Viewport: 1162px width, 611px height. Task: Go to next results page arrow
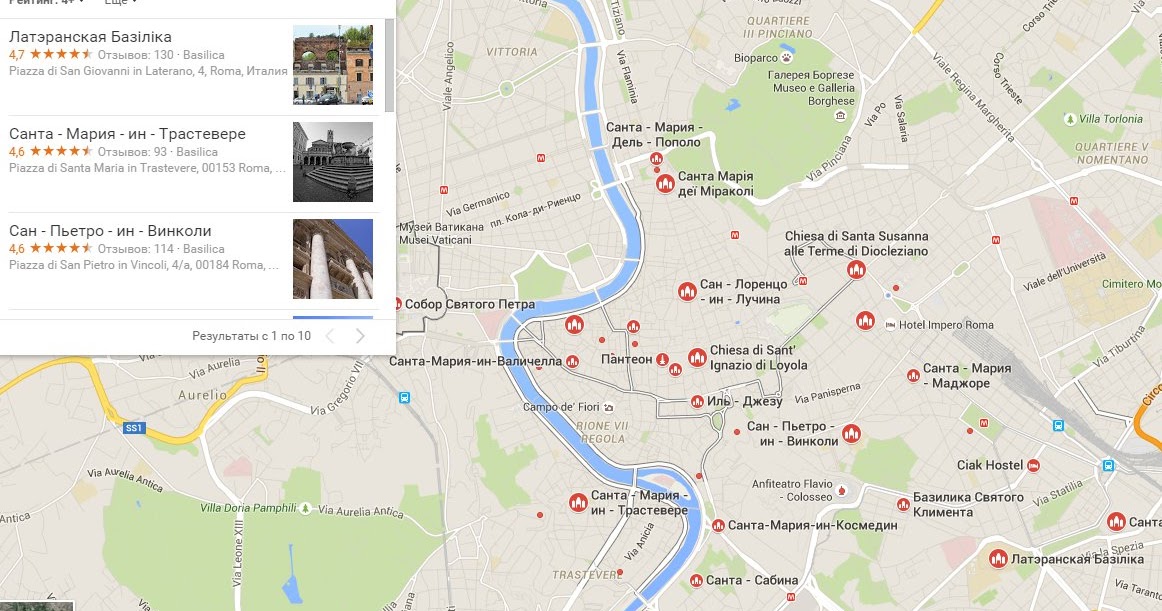[360, 336]
